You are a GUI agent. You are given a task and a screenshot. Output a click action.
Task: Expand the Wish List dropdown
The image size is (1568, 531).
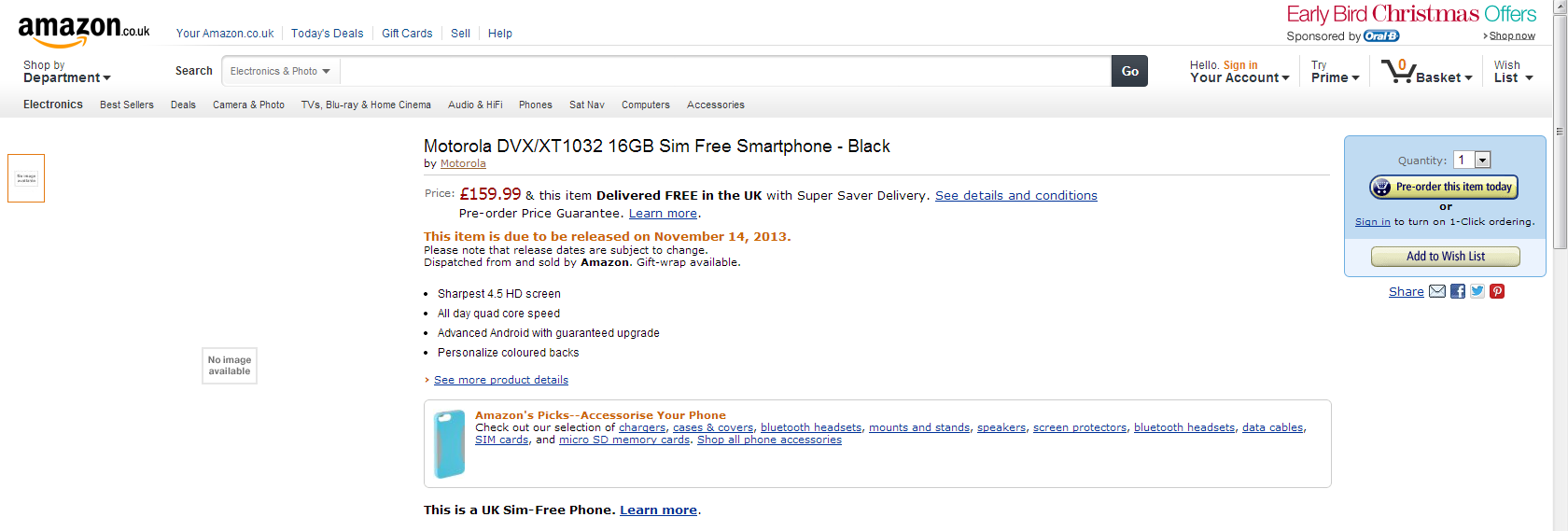(x=1513, y=72)
